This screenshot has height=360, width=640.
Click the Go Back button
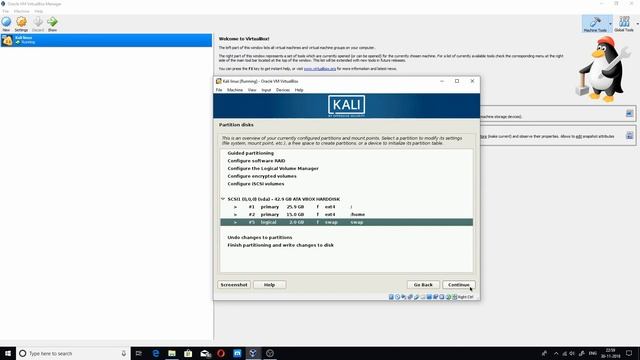pos(423,284)
